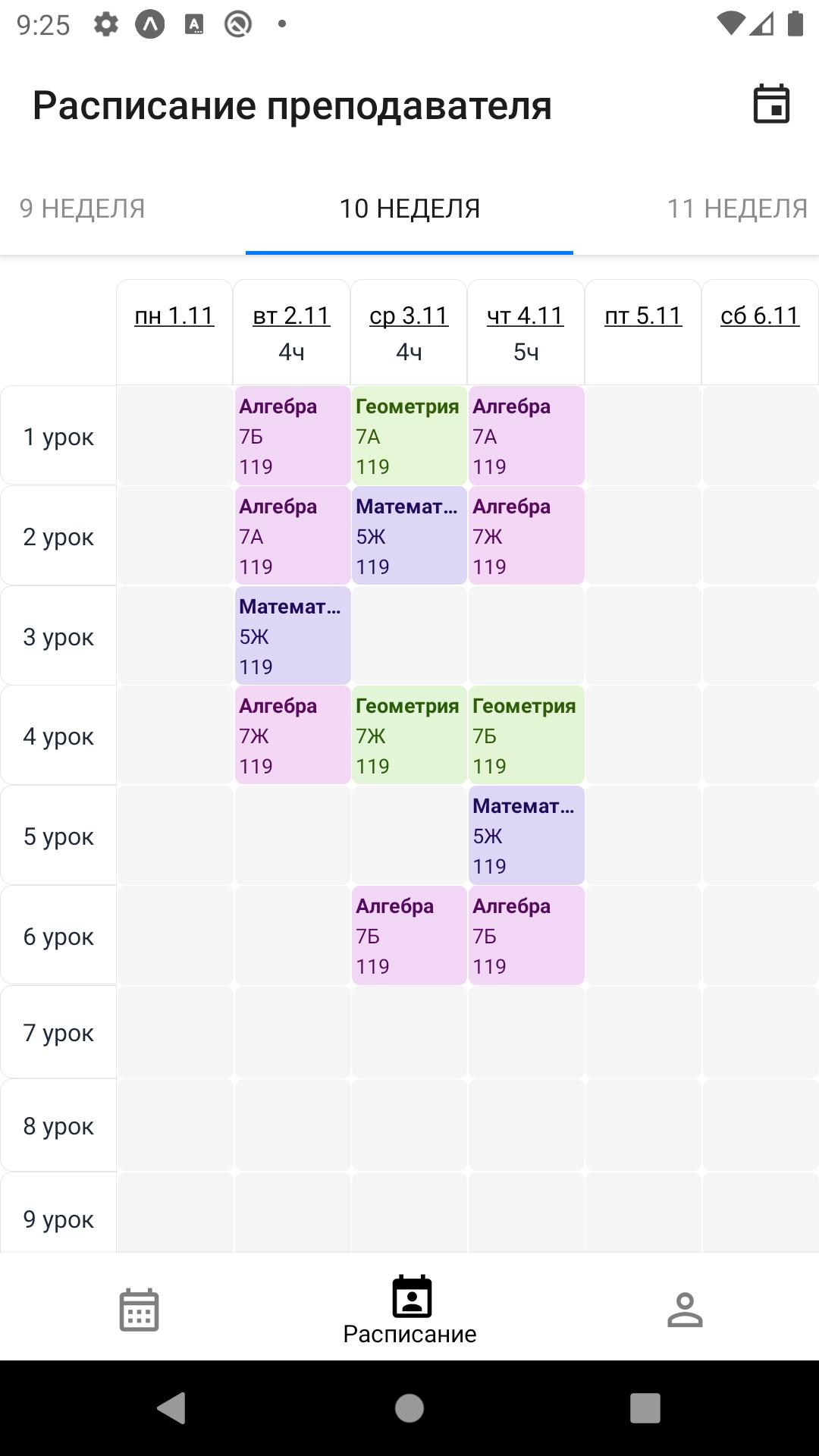Open the calendar date picker icon
Viewport: 819px width, 1456px height.
tap(771, 104)
